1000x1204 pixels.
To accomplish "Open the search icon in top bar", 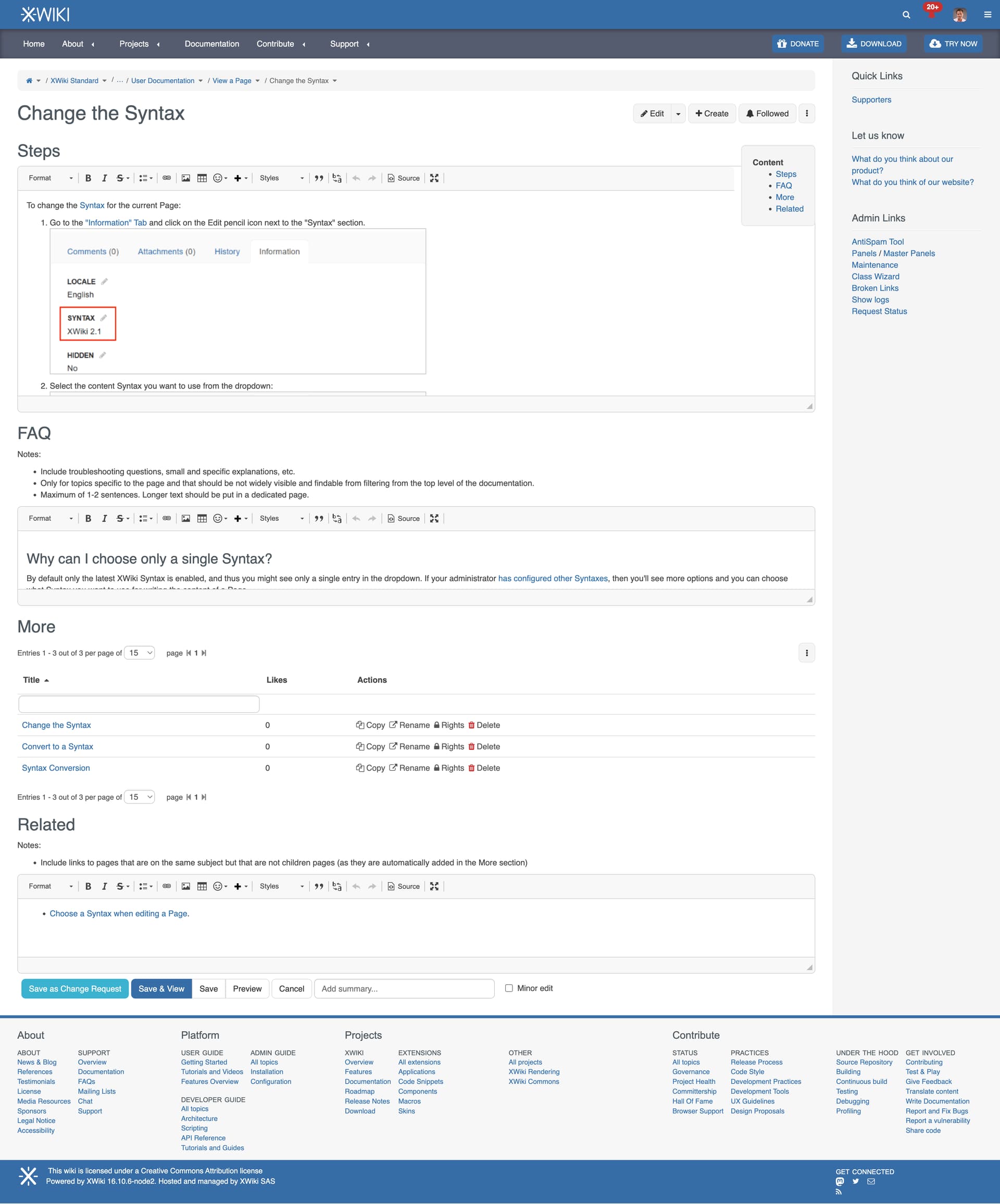I will 906,15.
